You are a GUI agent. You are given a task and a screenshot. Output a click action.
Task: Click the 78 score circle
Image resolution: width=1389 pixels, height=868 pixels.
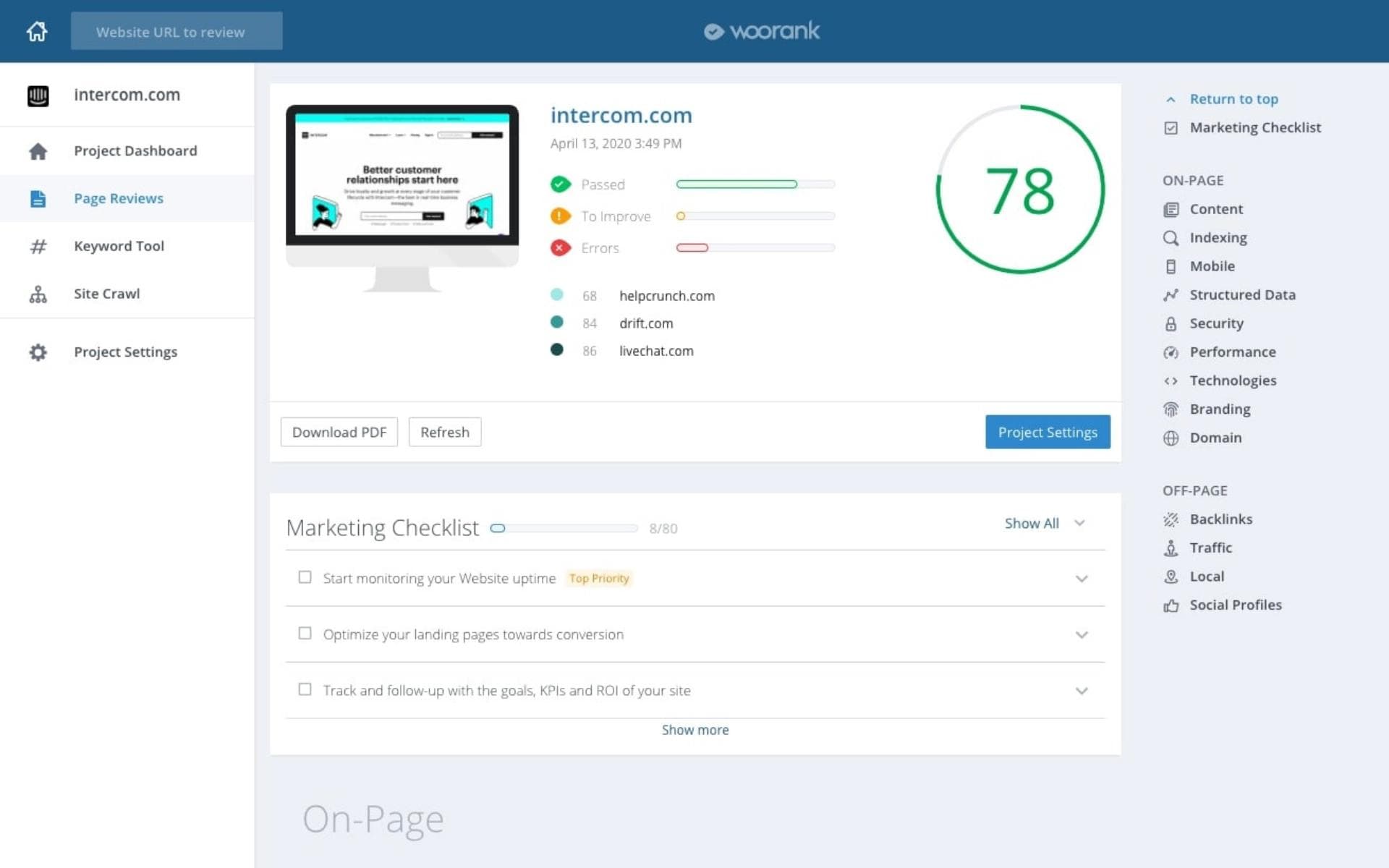pyautogui.click(x=1020, y=190)
